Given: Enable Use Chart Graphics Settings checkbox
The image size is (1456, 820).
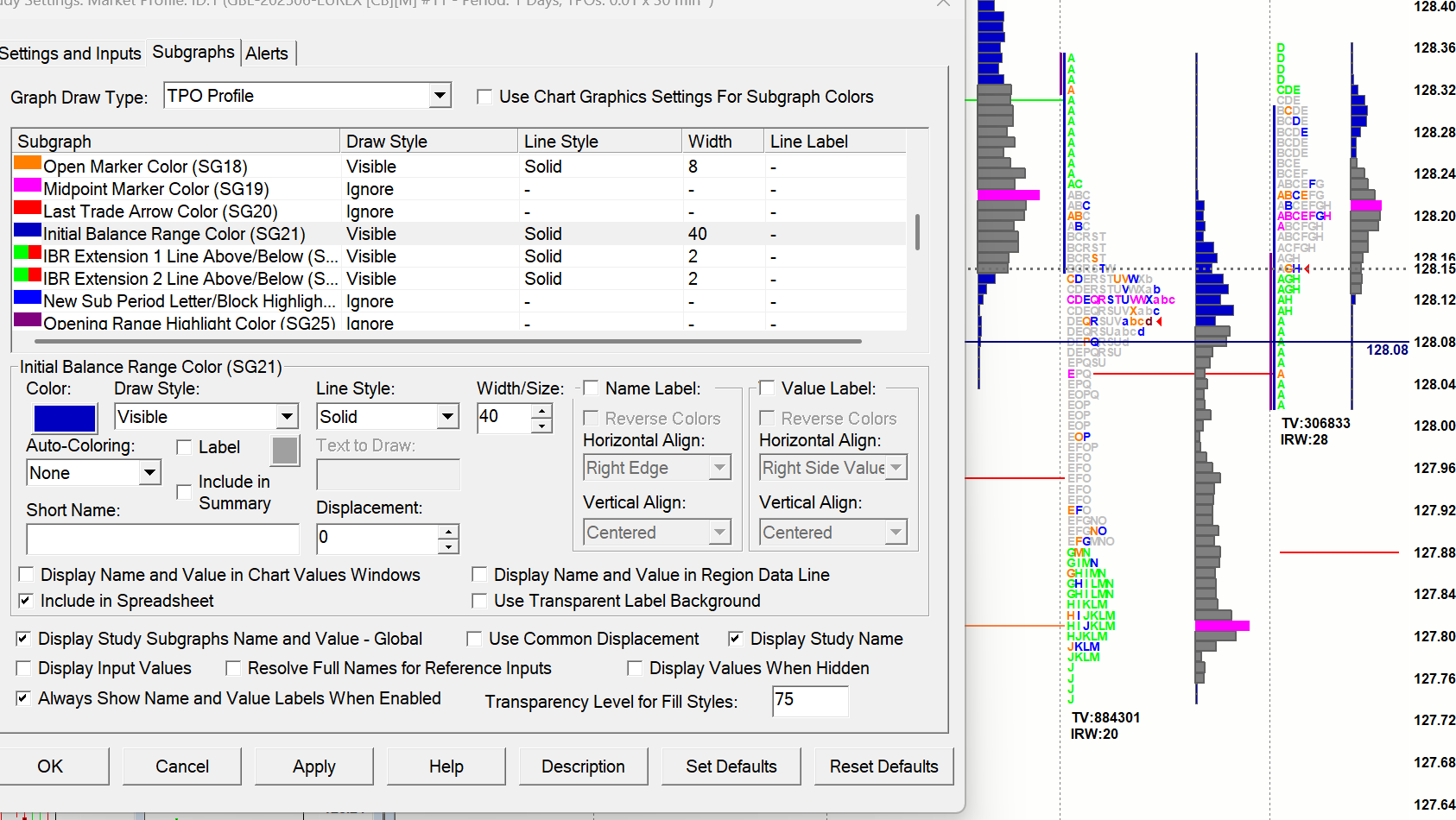Looking at the screenshot, I should pos(485,97).
